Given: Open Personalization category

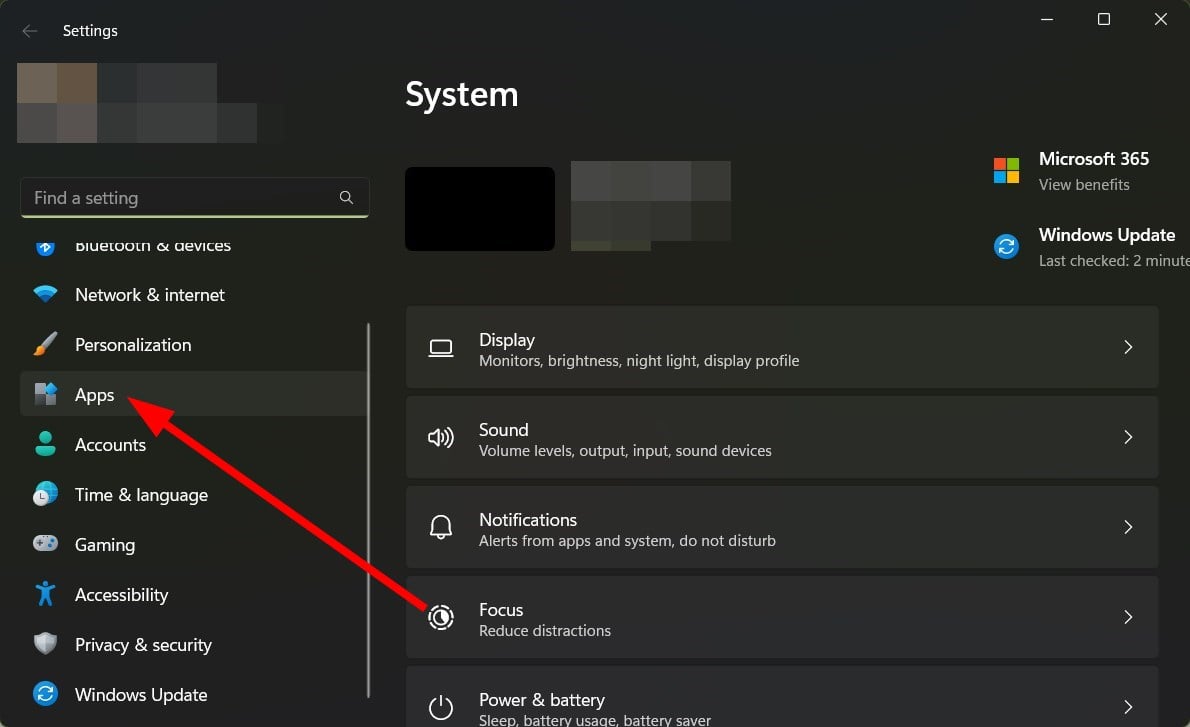Looking at the screenshot, I should click(193, 345).
